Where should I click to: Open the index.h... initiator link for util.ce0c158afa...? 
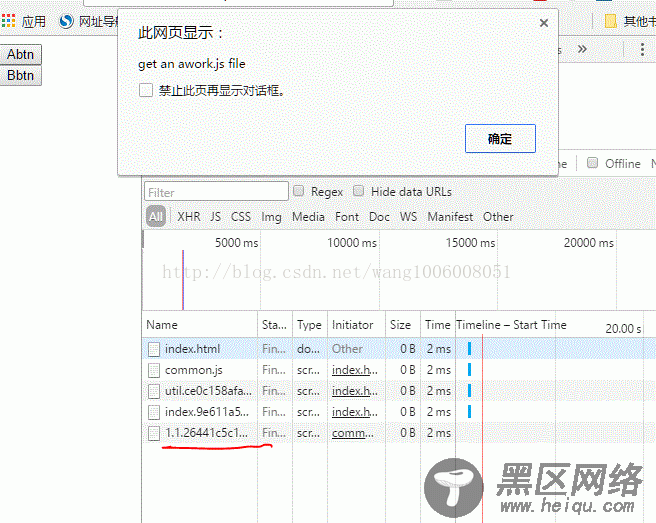coord(355,391)
